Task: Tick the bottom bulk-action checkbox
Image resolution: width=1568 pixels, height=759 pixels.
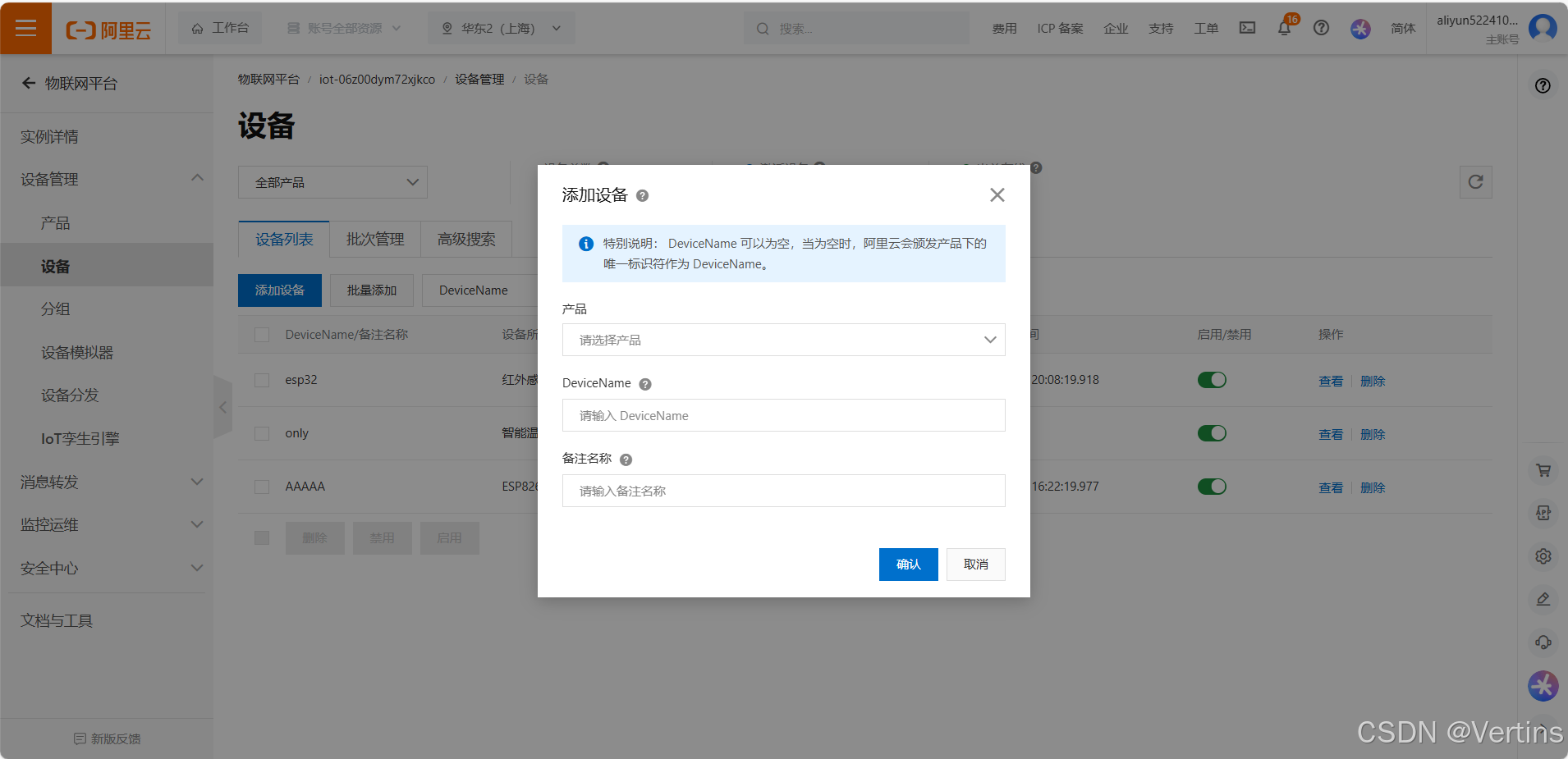Action: [262, 537]
